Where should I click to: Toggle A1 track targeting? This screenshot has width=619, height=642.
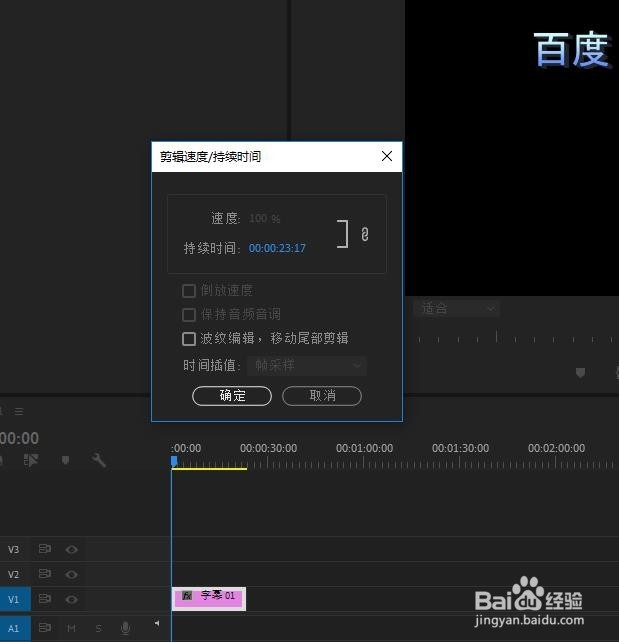point(15,628)
